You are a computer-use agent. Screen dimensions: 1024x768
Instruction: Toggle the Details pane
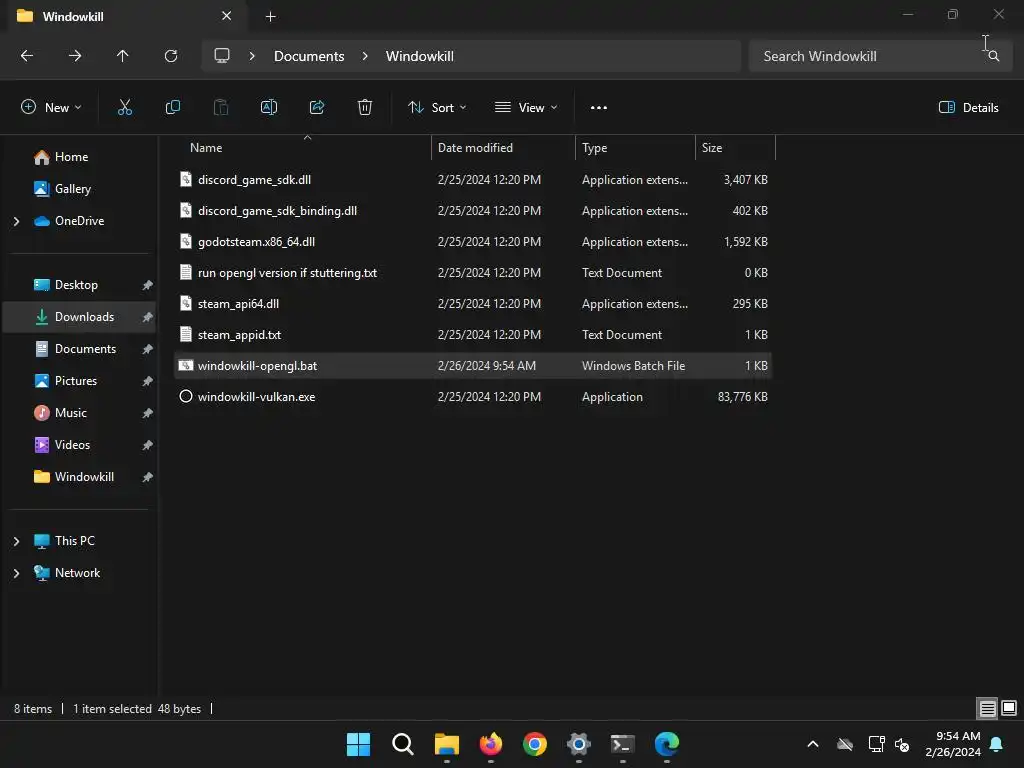click(968, 108)
